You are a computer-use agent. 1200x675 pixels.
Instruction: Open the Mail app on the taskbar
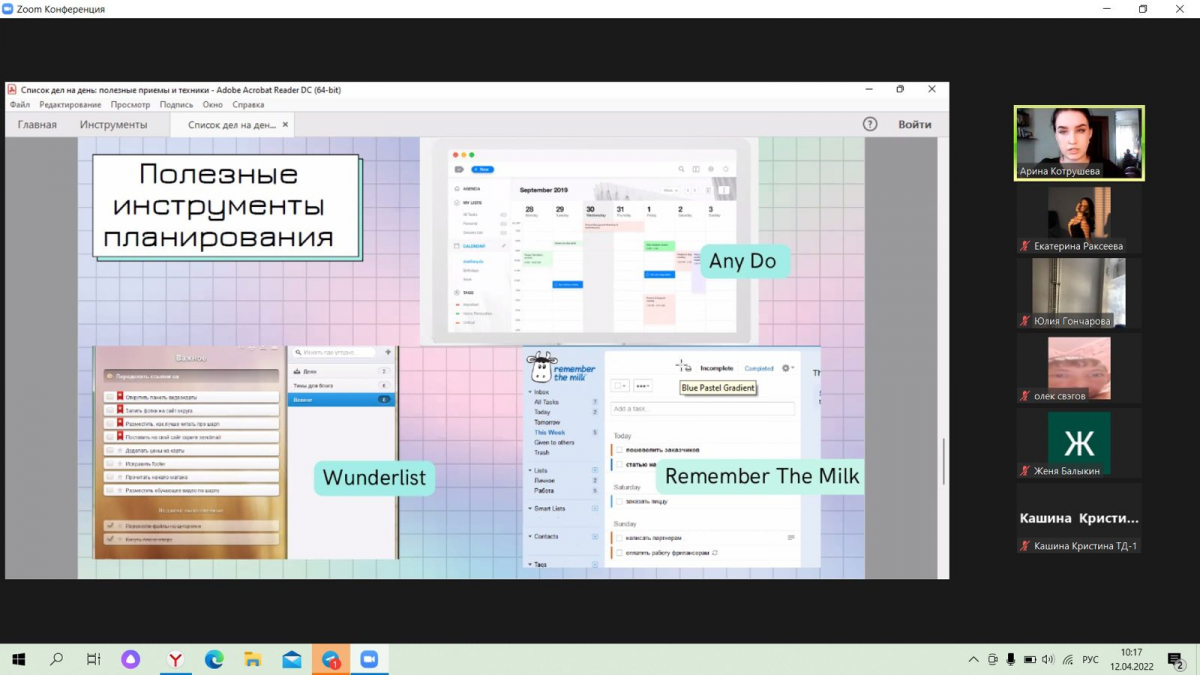292,660
